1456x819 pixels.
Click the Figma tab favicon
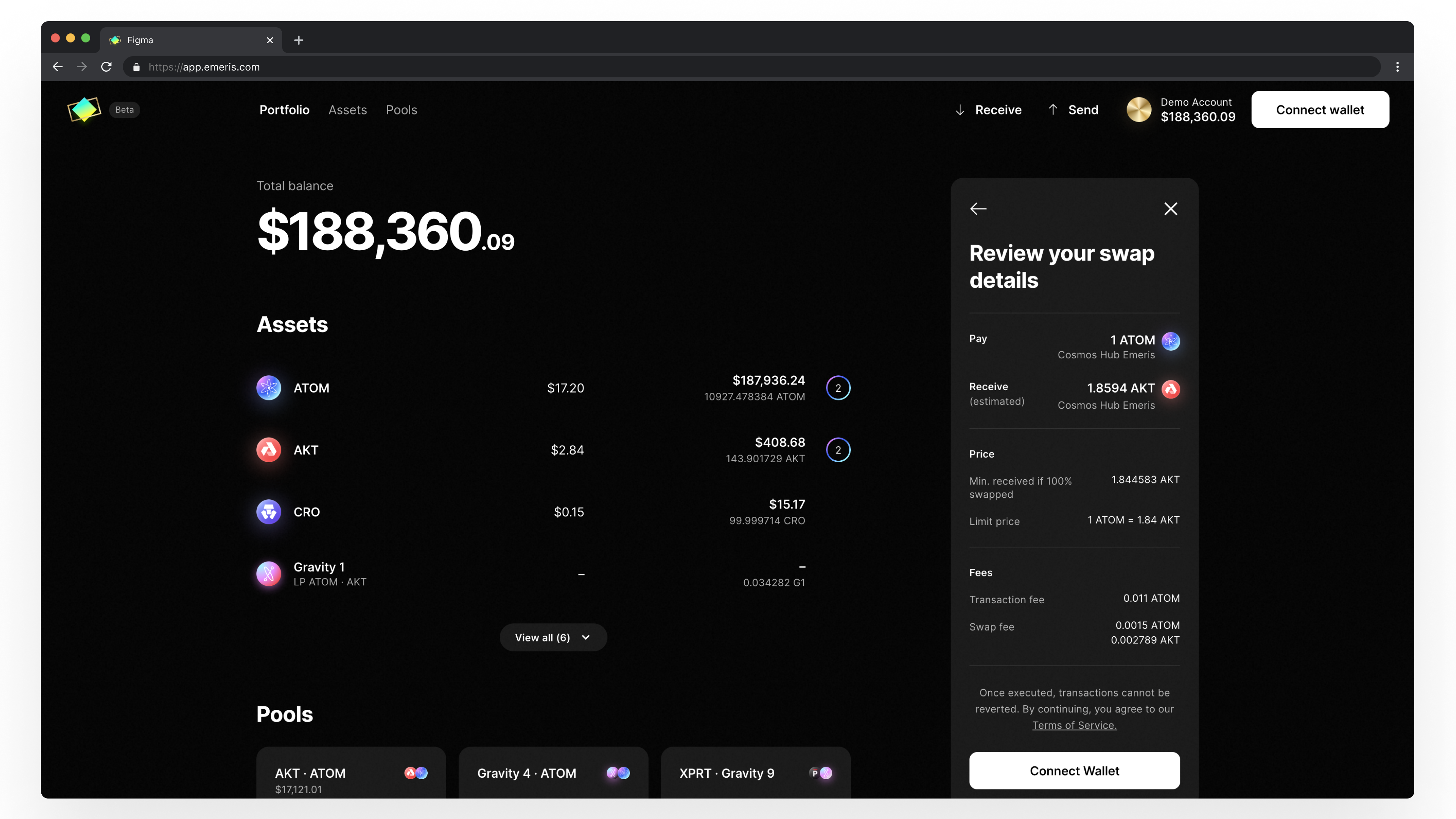(115, 40)
